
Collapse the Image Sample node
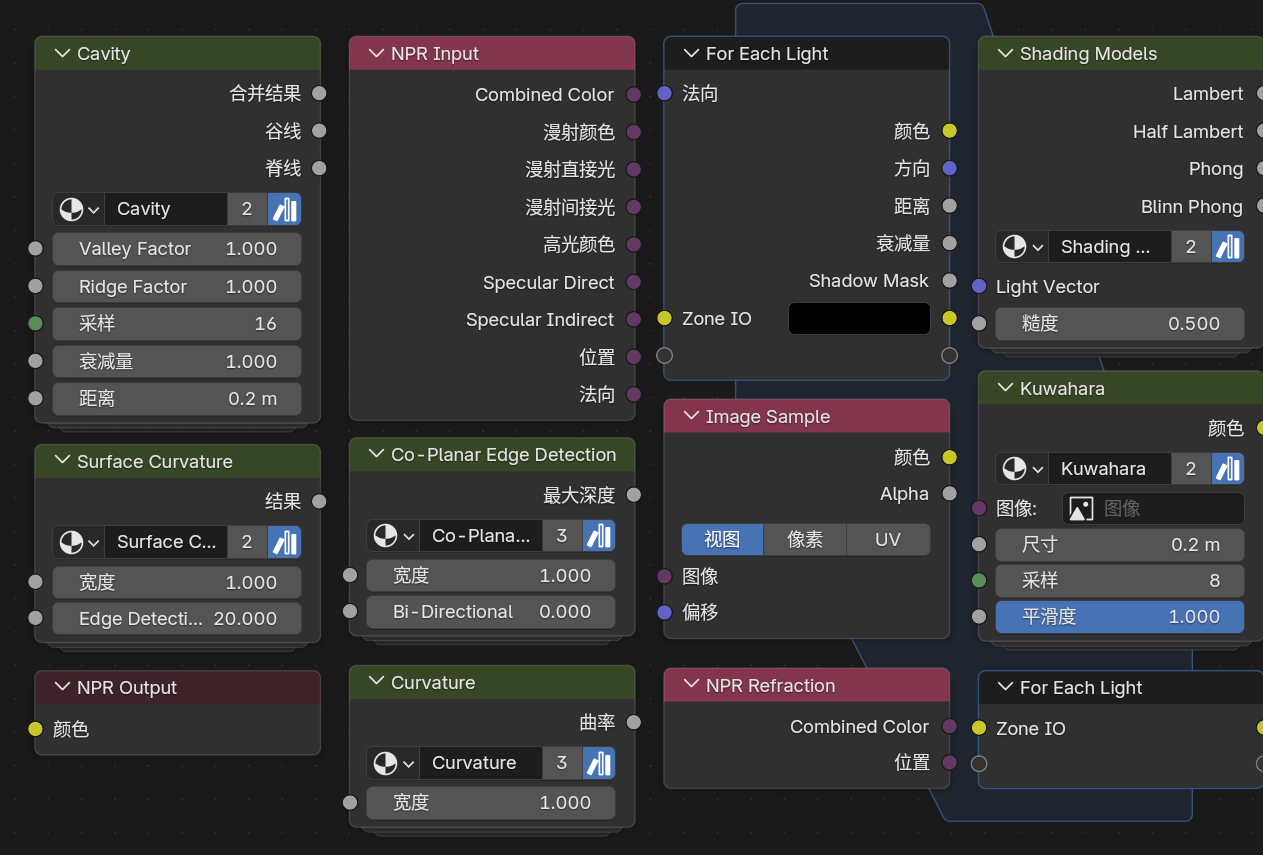tap(691, 417)
